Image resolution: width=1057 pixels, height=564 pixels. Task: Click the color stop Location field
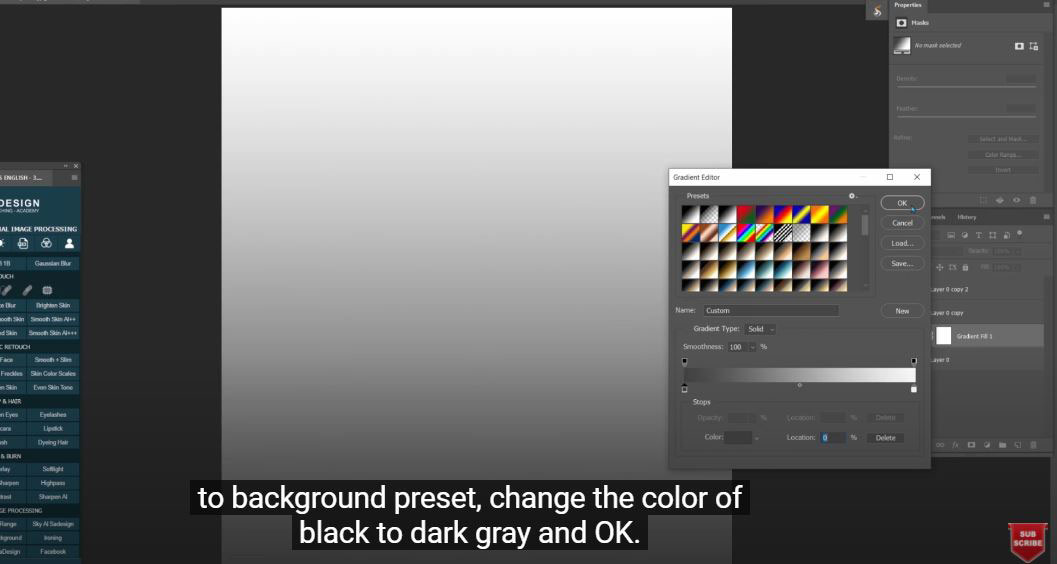tap(833, 438)
